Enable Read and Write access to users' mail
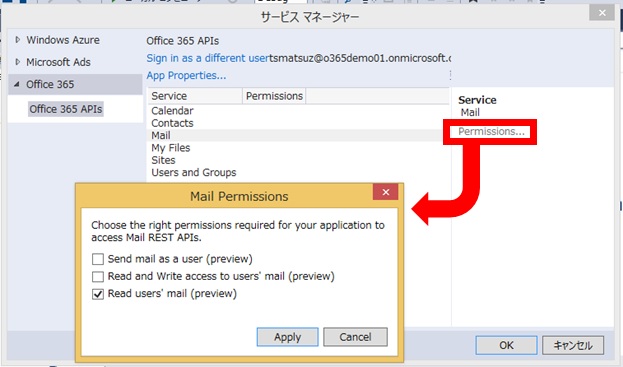This screenshot has height=367, width=623. pyautogui.click(x=98, y=276)
